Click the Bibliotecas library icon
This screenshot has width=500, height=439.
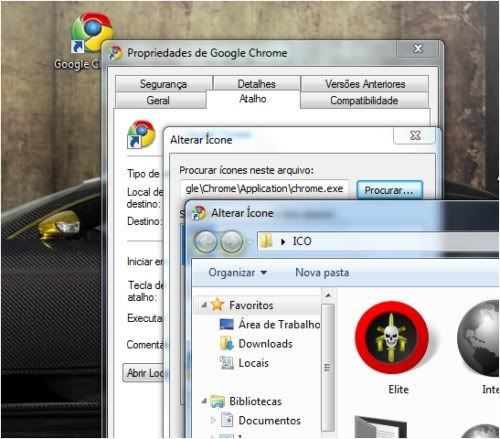pyautogui.click(x=217, y=401)
